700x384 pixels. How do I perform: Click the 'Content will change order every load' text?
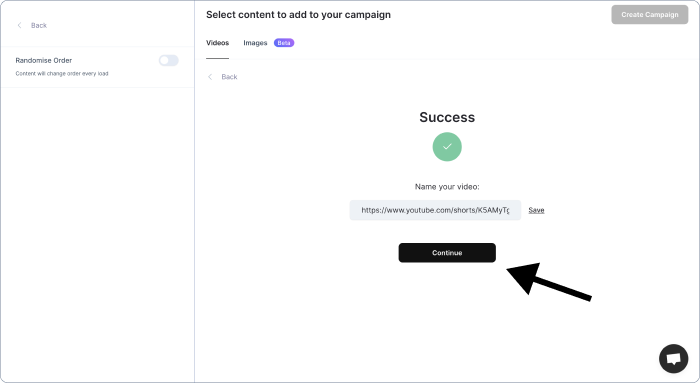pos(62,74)
